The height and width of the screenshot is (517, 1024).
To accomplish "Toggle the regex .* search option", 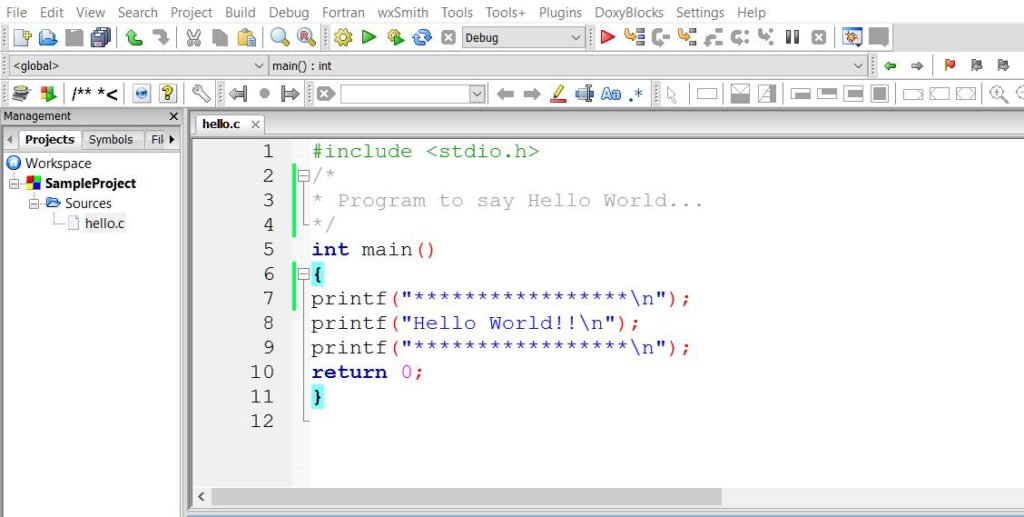I will click(x=636, y=94).
